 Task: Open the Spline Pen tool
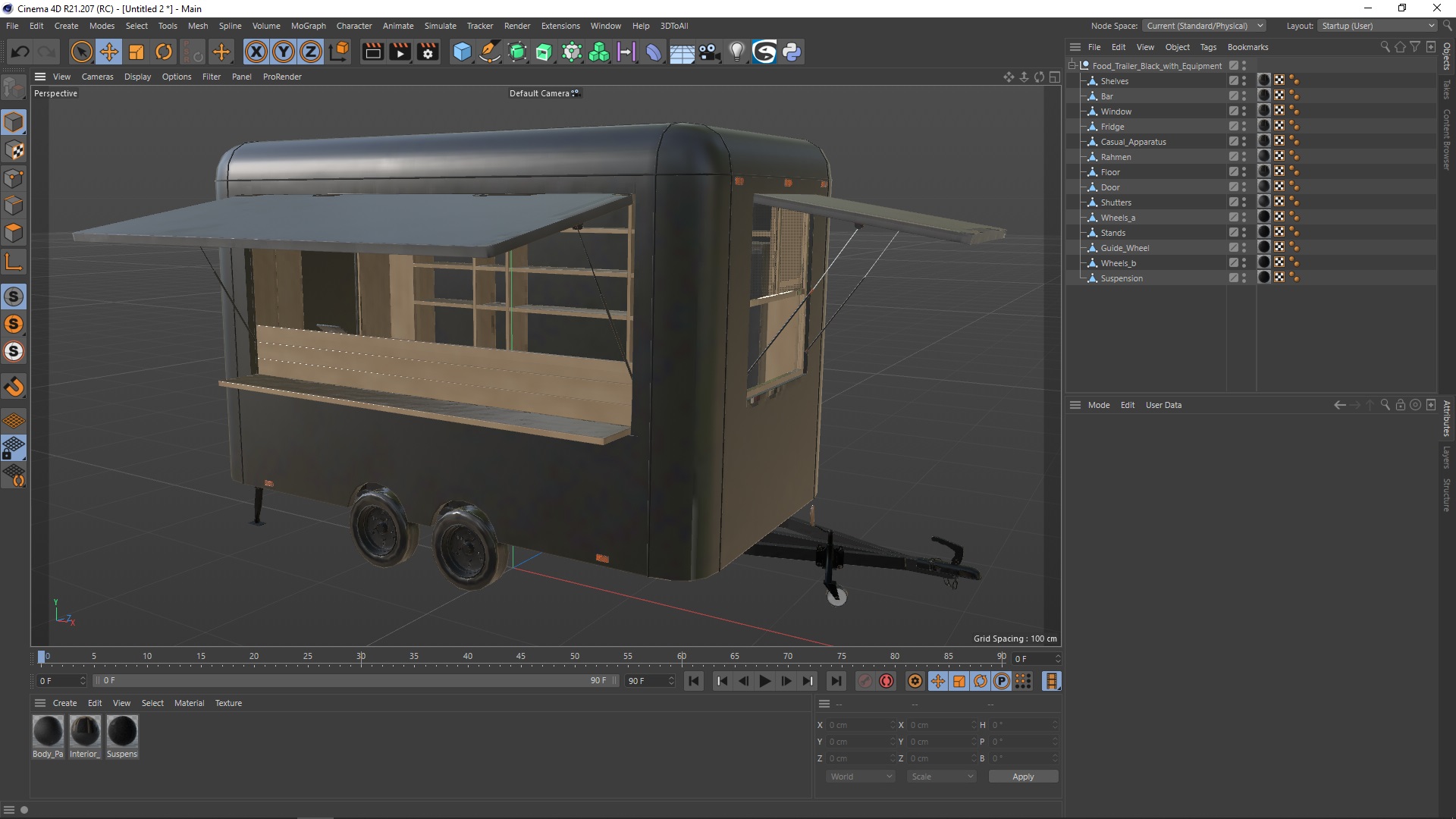click(490, 52)
